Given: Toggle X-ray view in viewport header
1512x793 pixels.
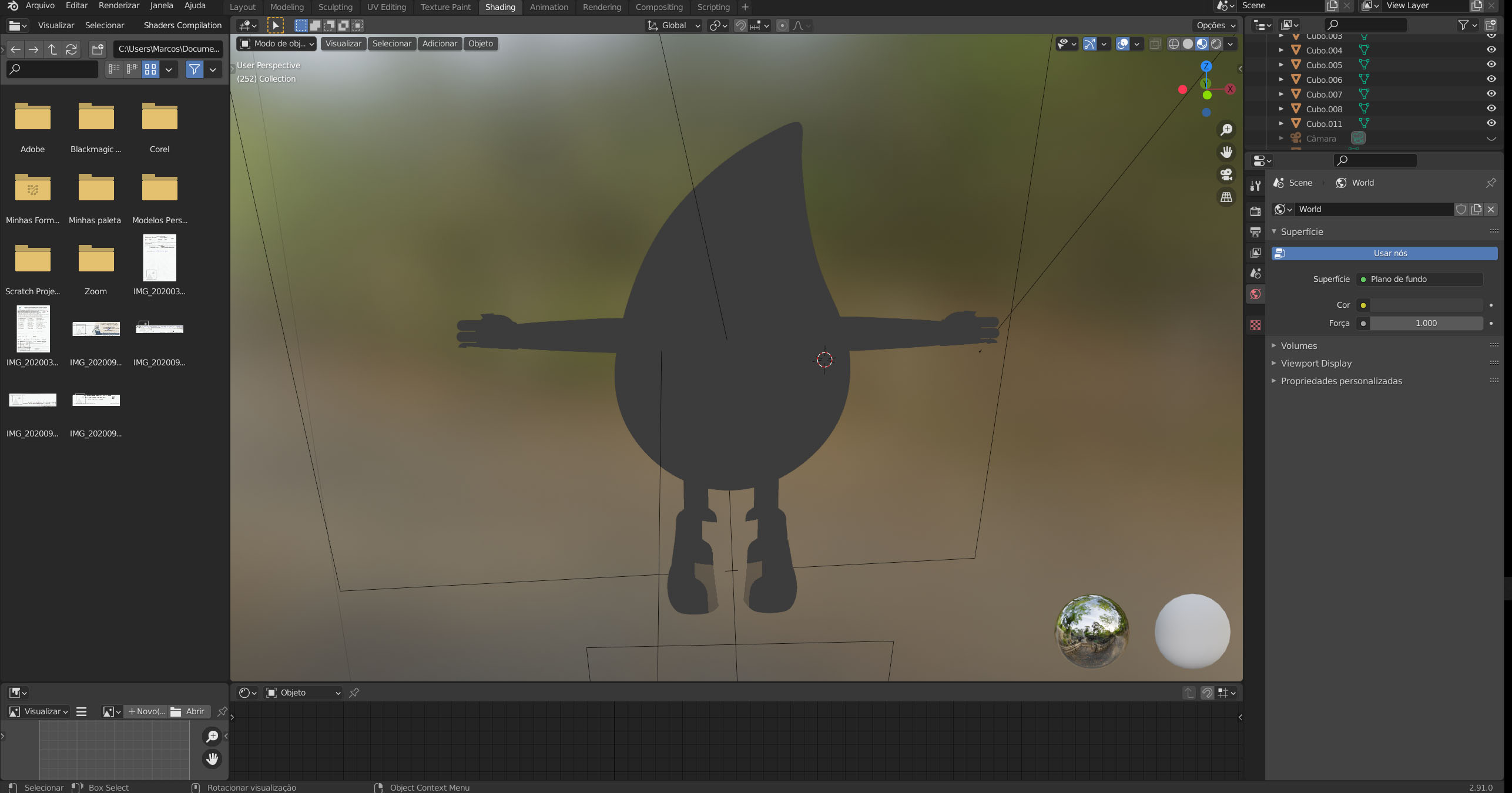Looking at the screenshot, I should pyautogui.click(x=1155, y=44).
